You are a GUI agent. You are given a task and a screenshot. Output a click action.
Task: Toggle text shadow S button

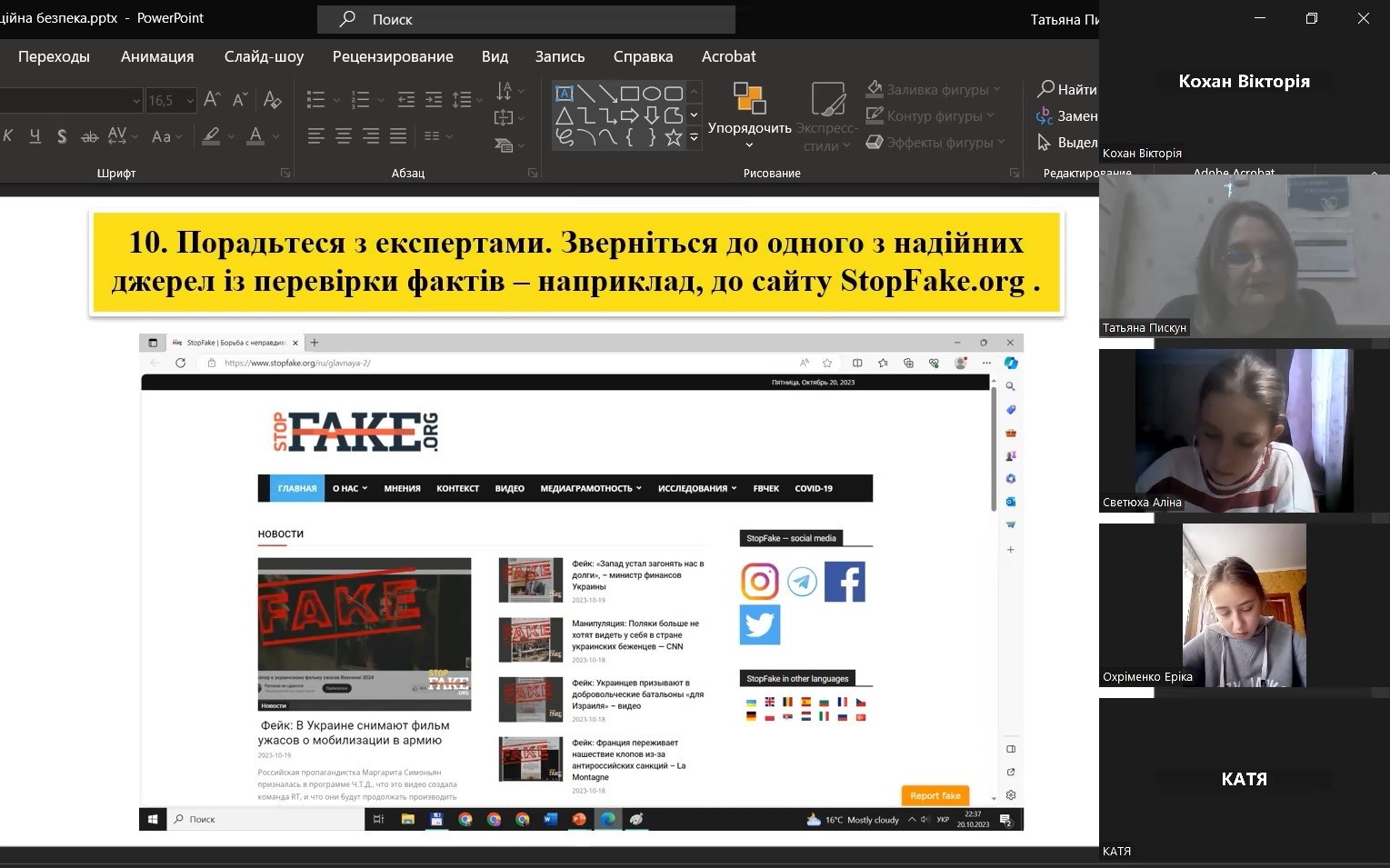pos(62,136)
